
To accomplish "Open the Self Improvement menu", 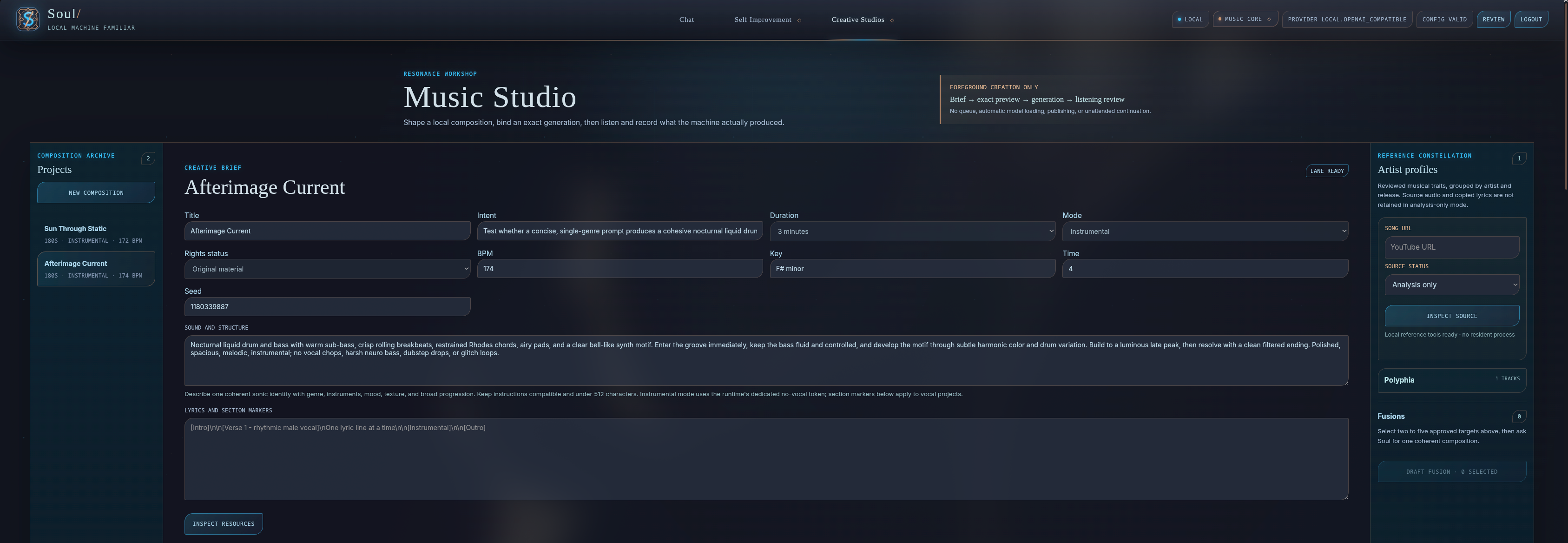I will 767,20.
